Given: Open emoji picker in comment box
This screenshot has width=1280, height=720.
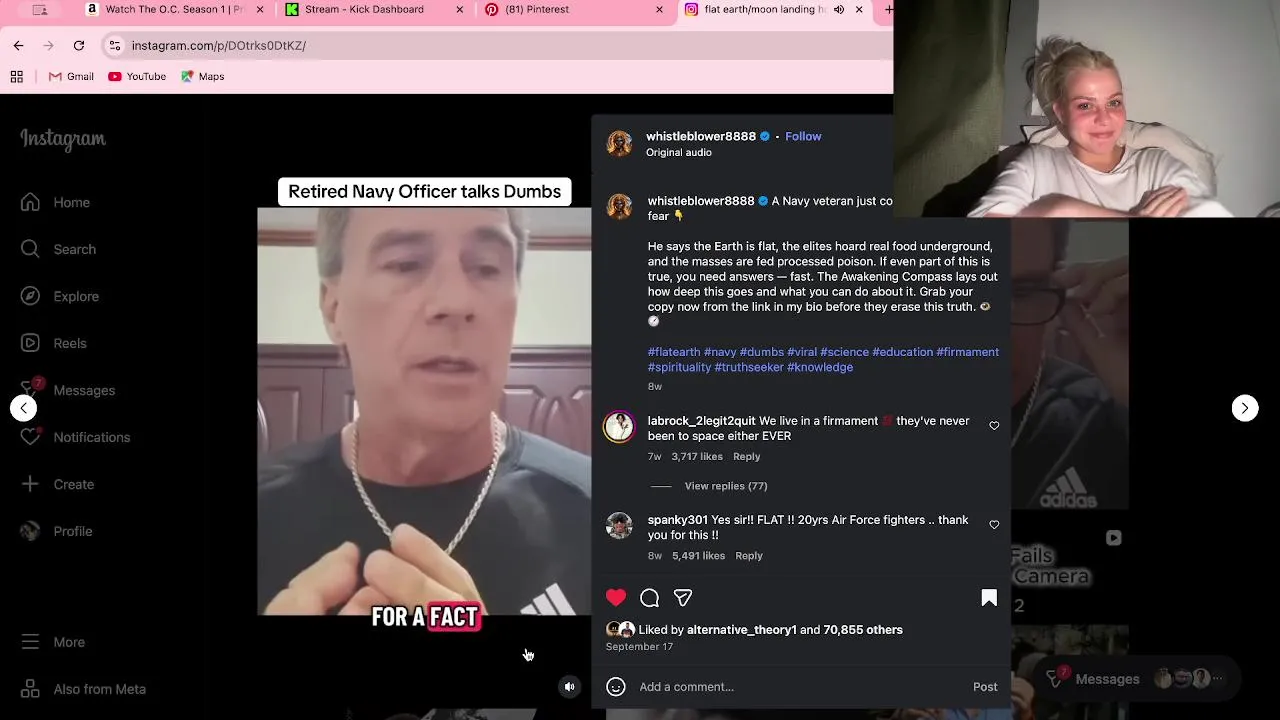Looking at the screenshot, I should pos(616,687).
